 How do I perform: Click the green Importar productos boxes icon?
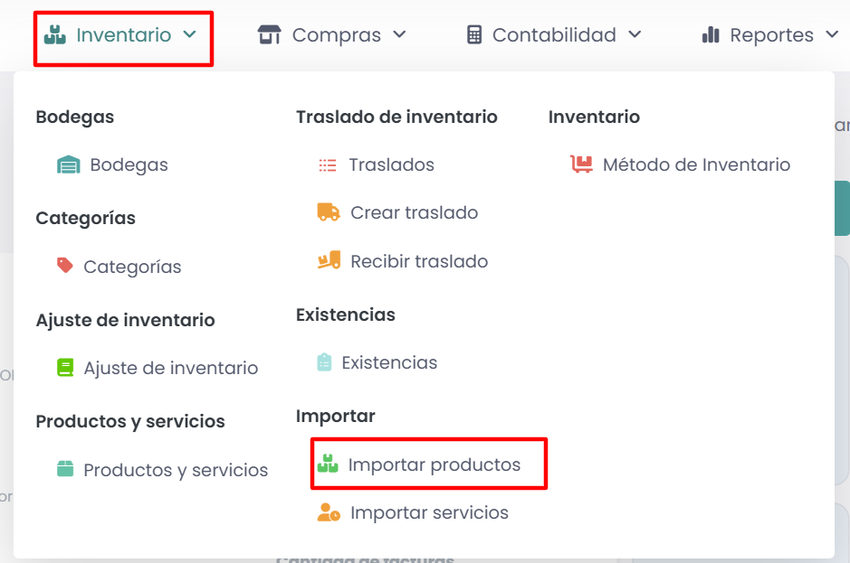(x=327, y=464)
